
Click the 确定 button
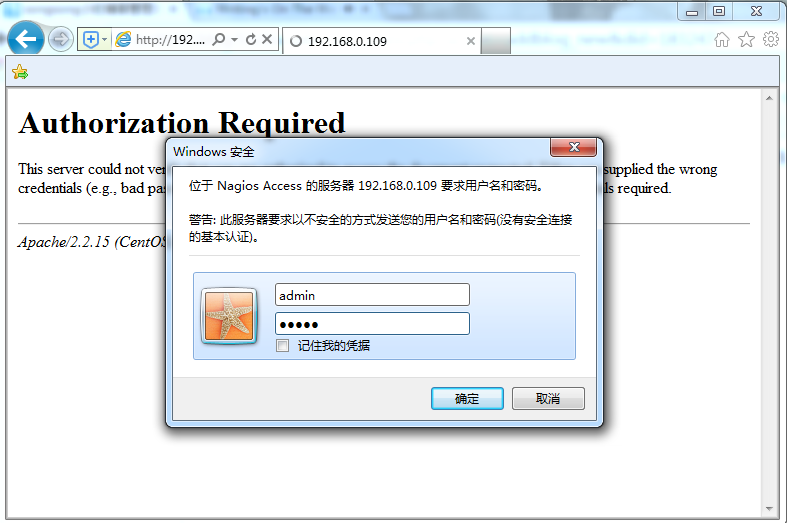(467, 399)
